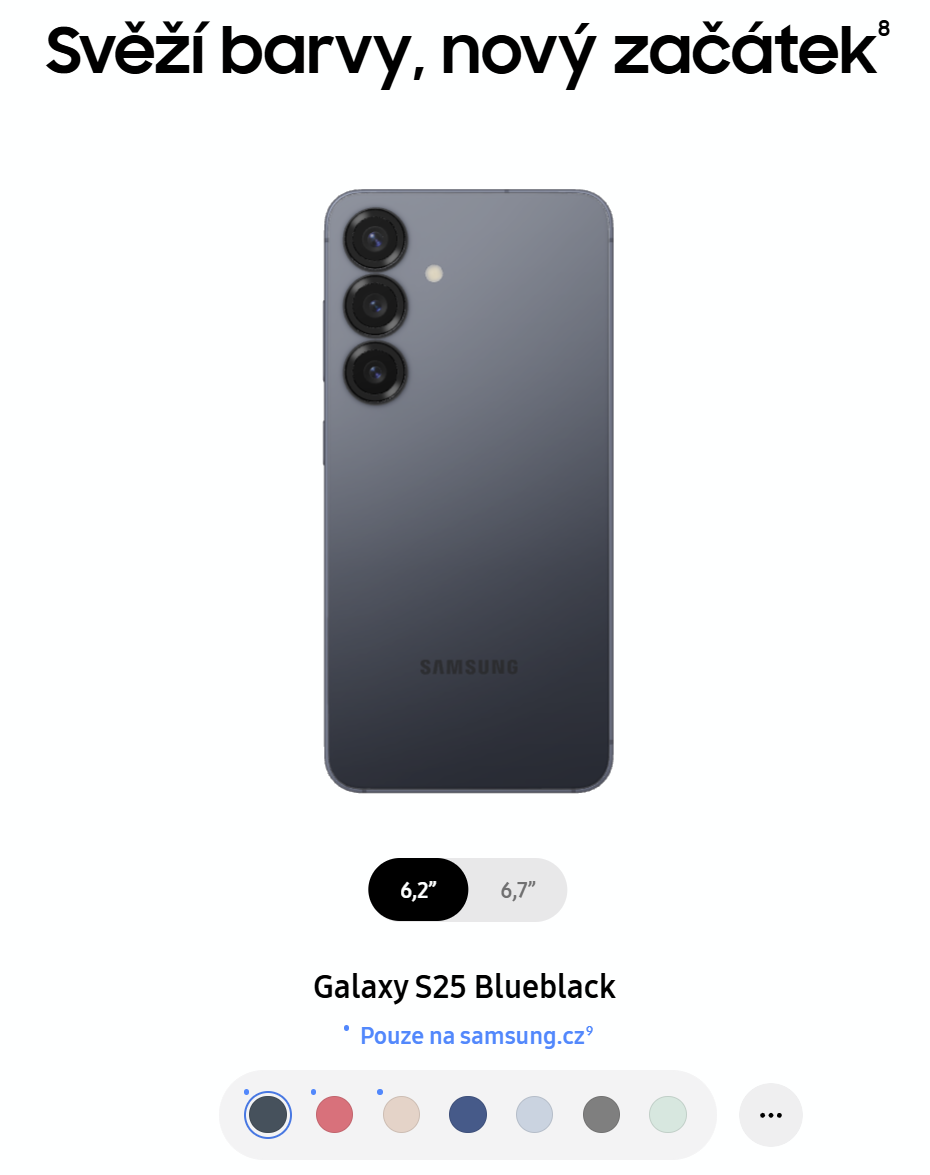
Task: Follow the "Pouze na samsung.cz" link
Action: pyautogui.click(x=472, y=1036)
